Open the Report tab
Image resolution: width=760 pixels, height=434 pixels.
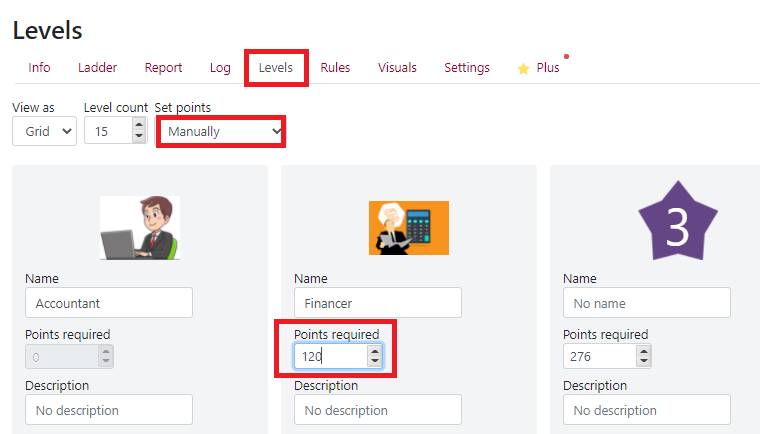(163, 67)
